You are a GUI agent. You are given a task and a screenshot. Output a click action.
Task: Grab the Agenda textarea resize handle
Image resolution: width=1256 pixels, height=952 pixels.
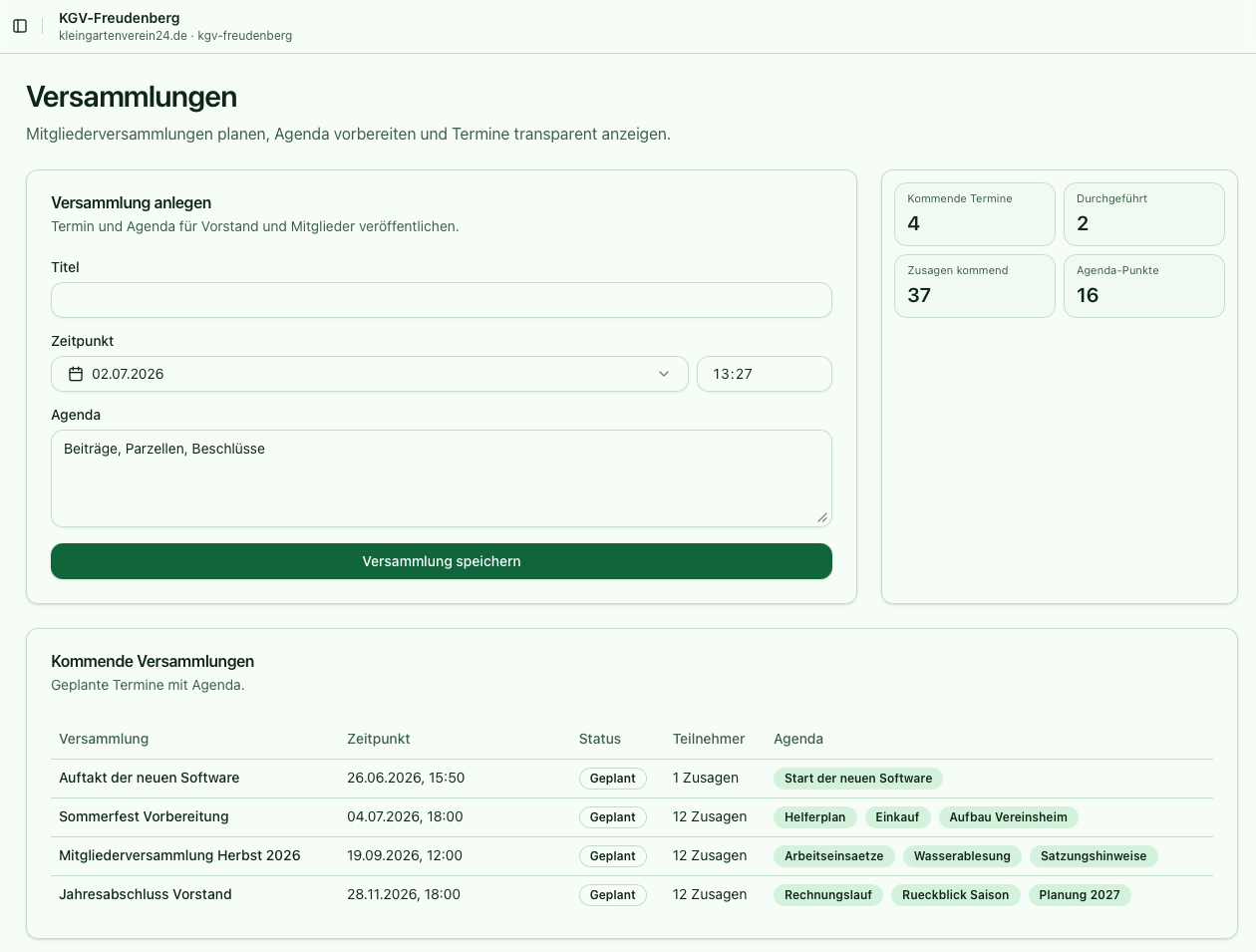click(822, 517)
